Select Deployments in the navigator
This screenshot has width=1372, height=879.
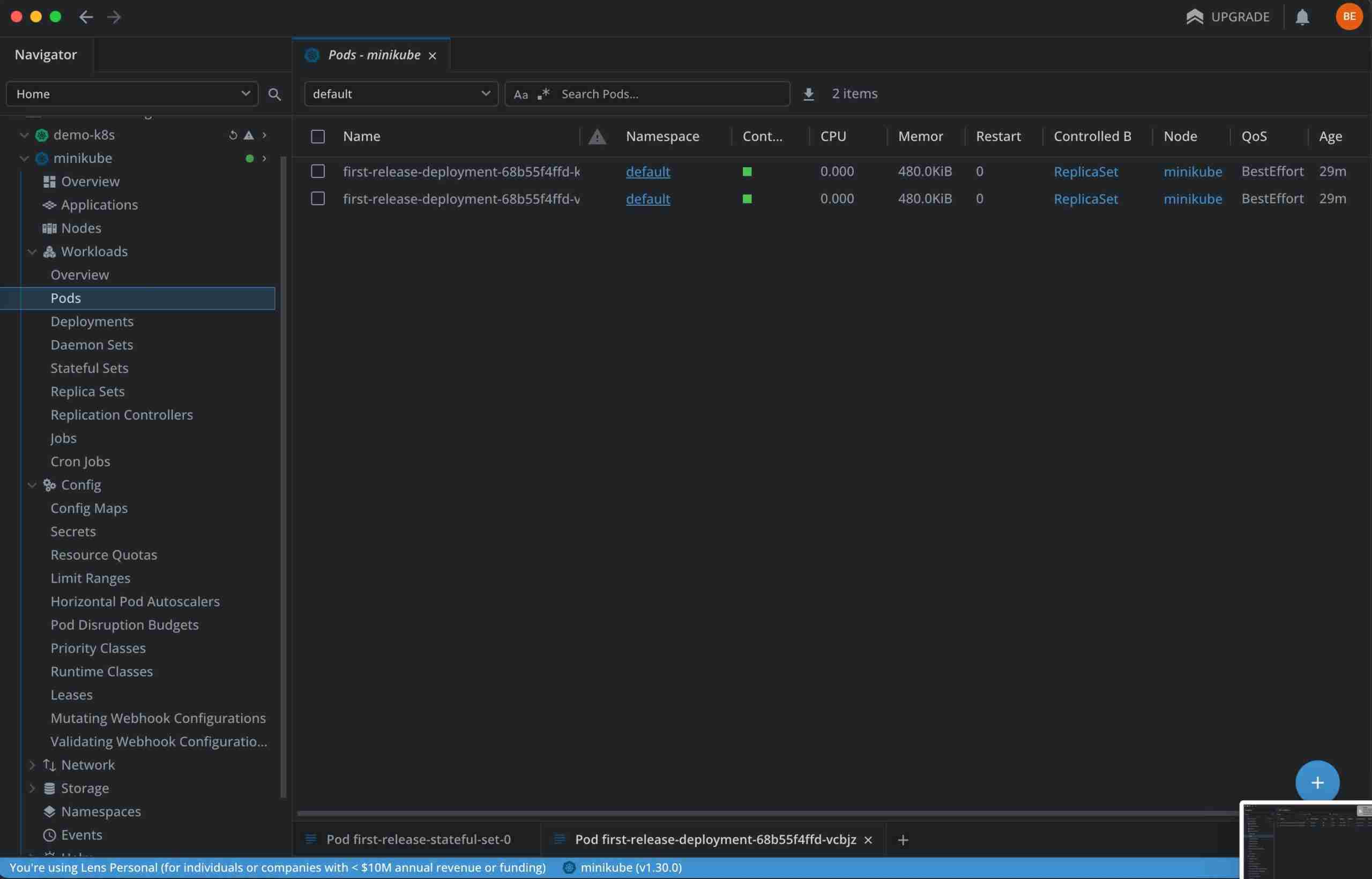pyautogui.click(x=92, y=322)
